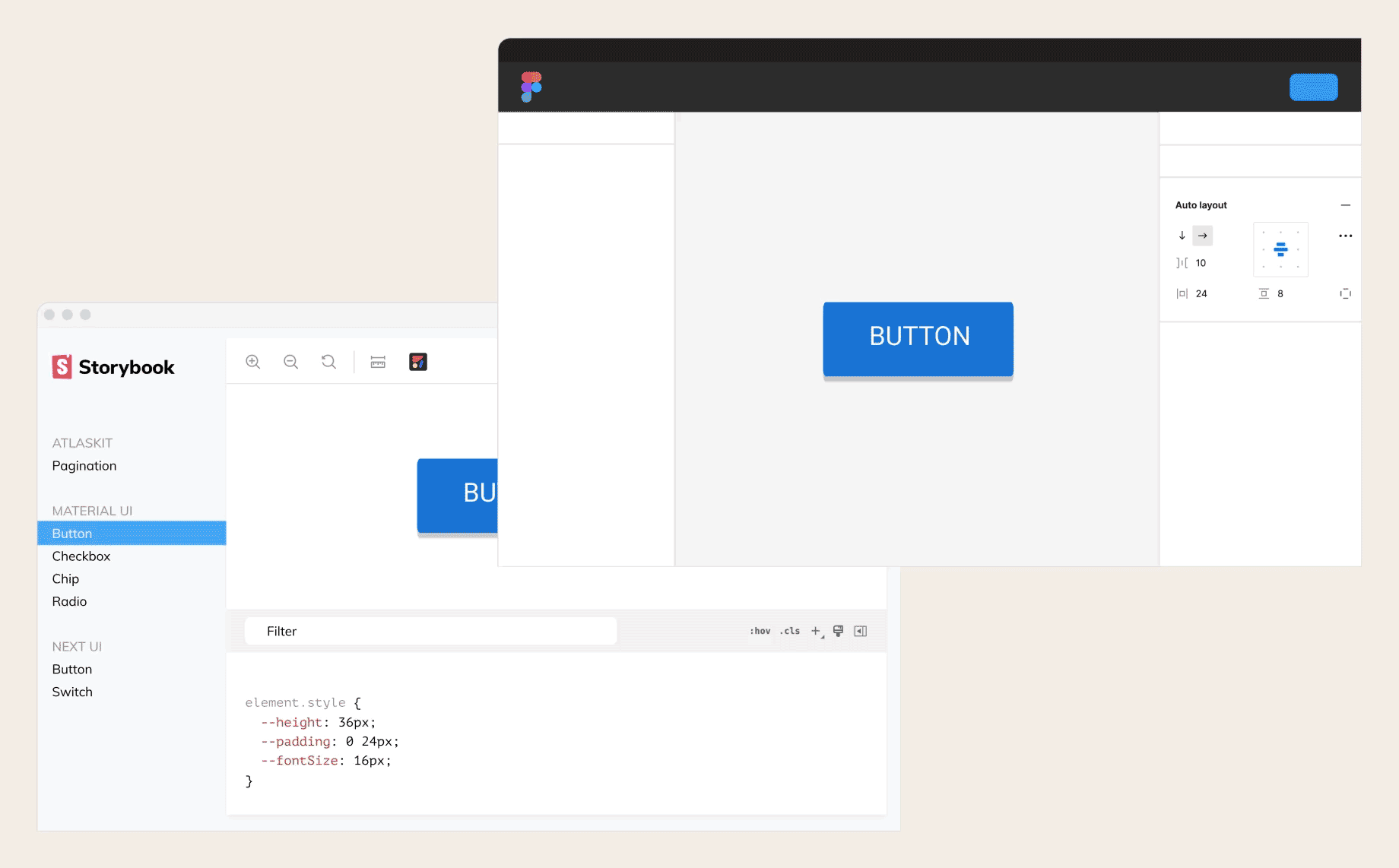Image resolution: width=1399 pixels, height=868 pixels.
Task: Click the blue button in Figma top bar
Action: pyautogui.click(x=1313, y=87)
